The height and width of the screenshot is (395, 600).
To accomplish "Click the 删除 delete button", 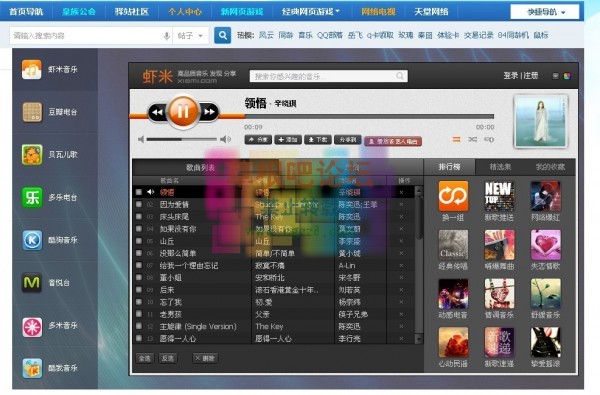I will [205, 358].
